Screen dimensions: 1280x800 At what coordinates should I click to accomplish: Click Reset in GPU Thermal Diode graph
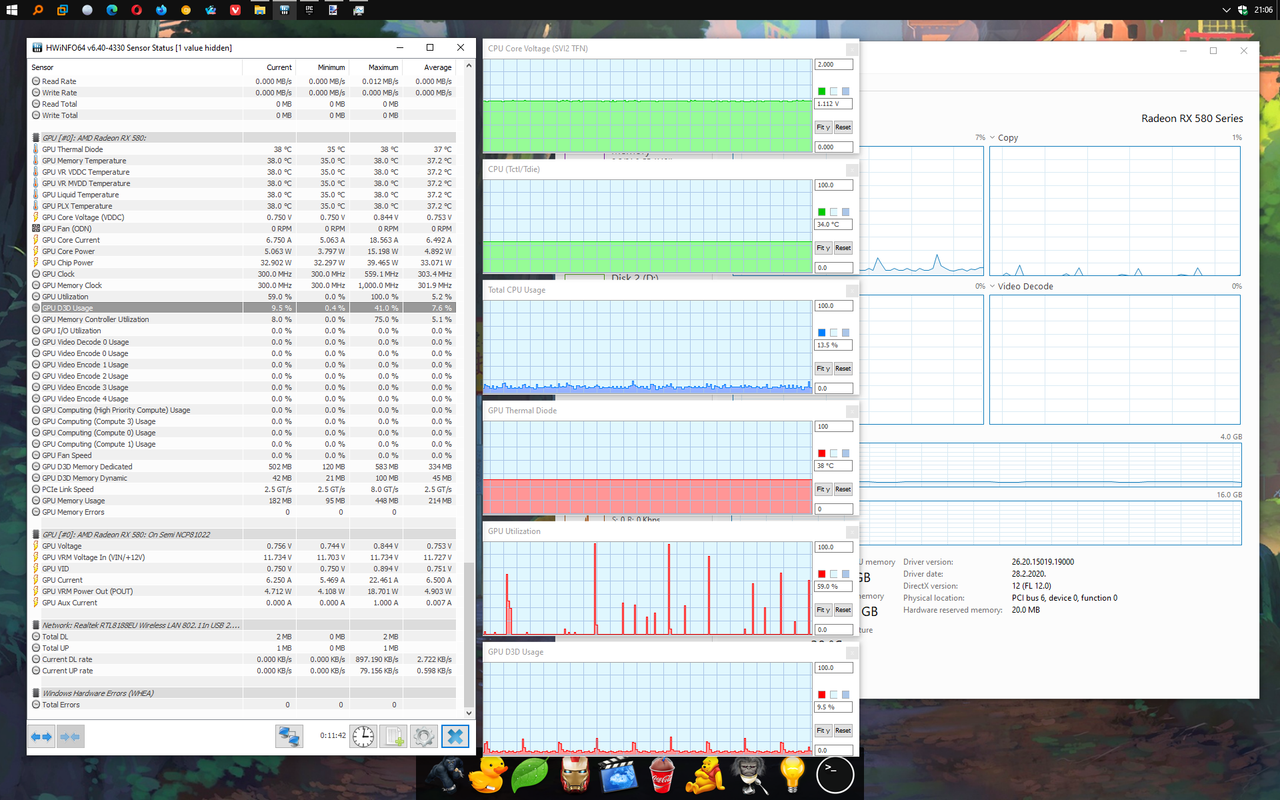[843, 489]
